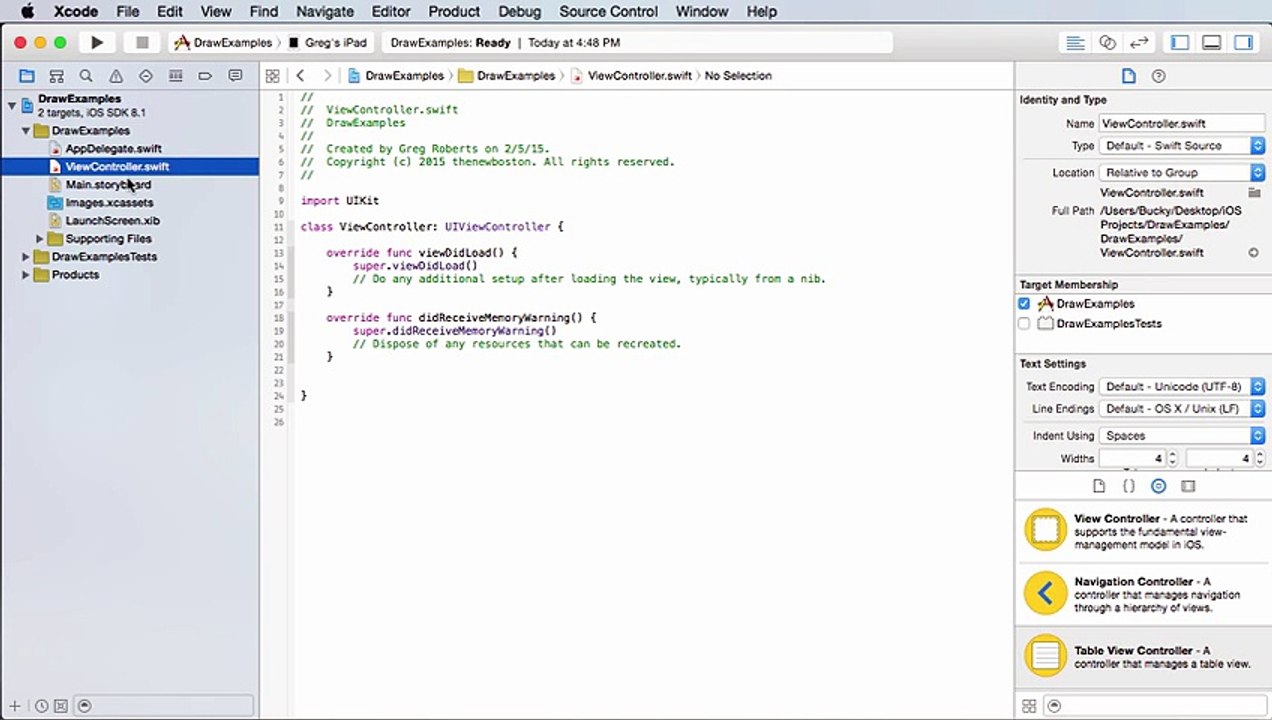
Task: Open the Product menu
Action: [454, 12]
